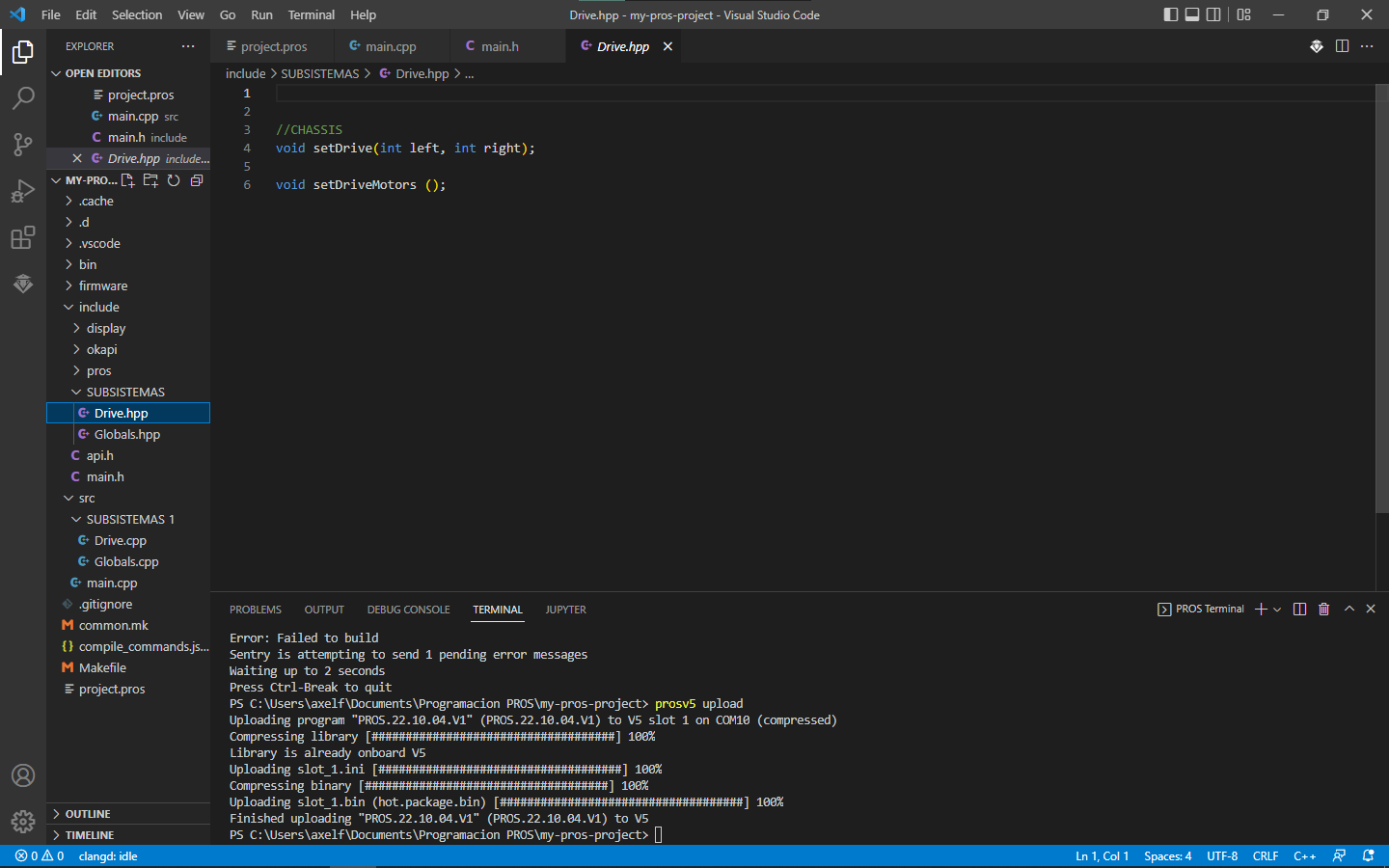
Task: Maximize the terminal panel size
Action: [1349, 609]
